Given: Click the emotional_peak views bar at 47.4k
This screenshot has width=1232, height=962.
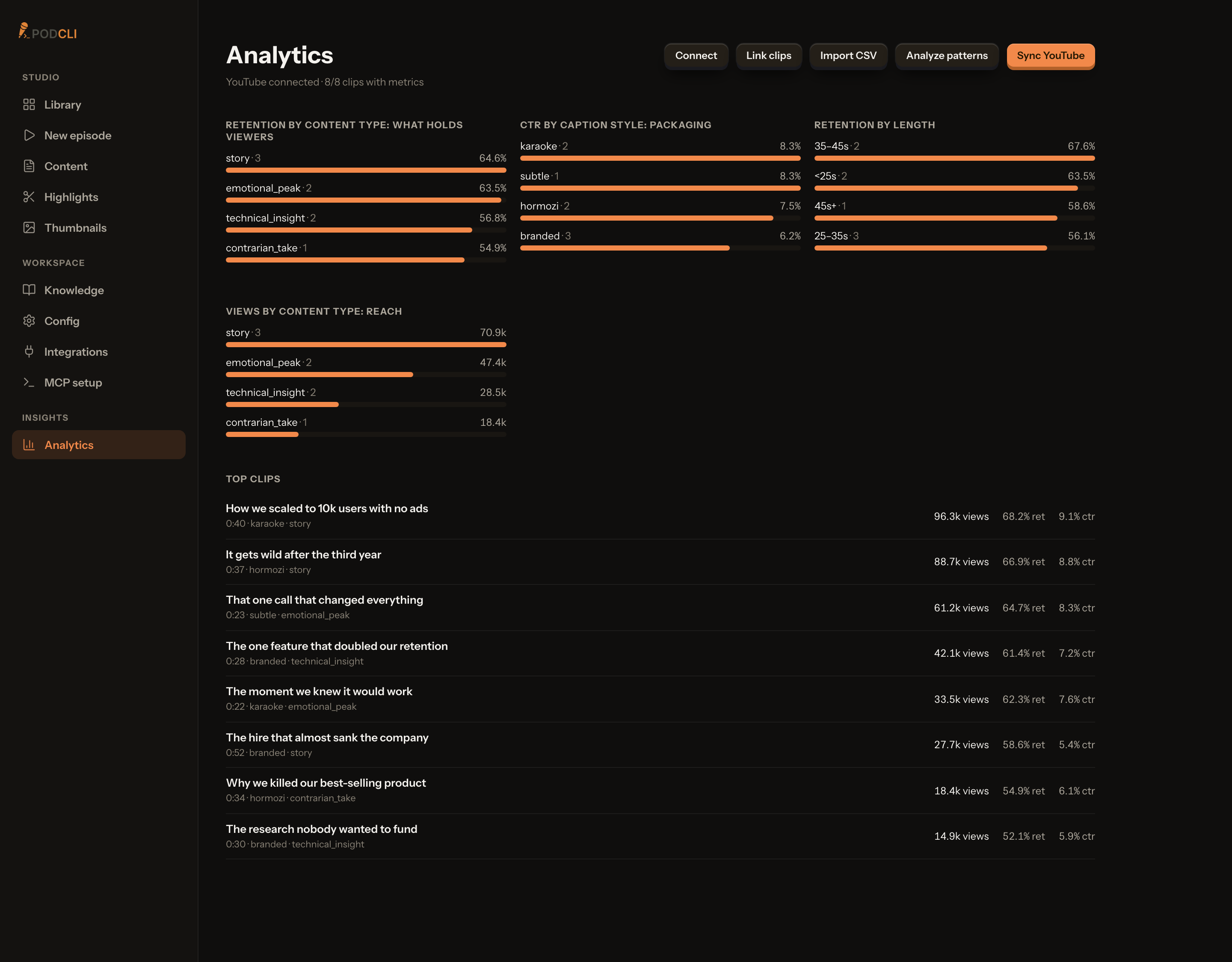Looking at the screenshot, I should [x=366, y=375].
